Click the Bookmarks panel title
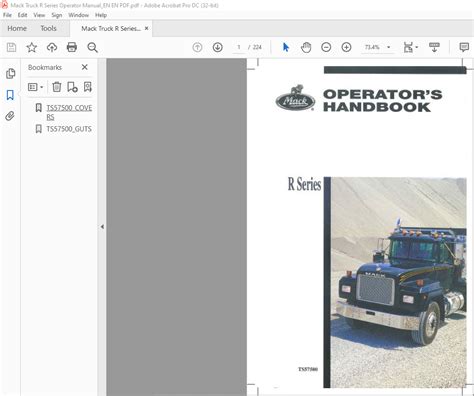474x396 pixels. (45, 67)
